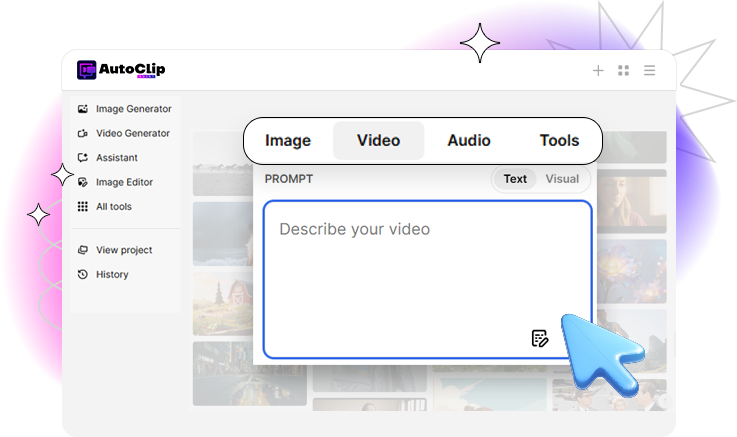This screenshot has width=737, height=437.
Task: Click the Image Generator sidebar icon
Action: (83, 109)
